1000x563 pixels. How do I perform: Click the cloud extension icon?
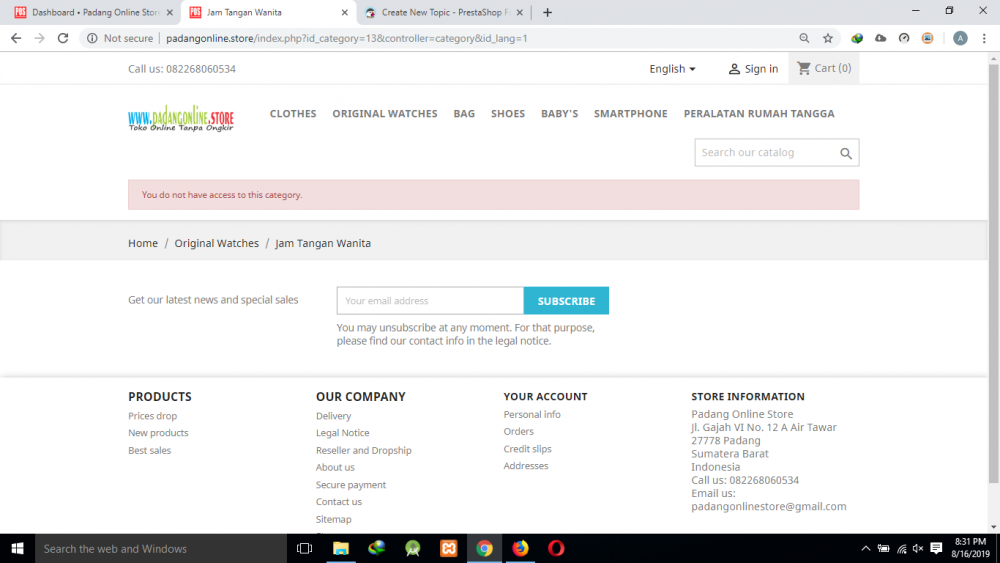tap(881, 38)
